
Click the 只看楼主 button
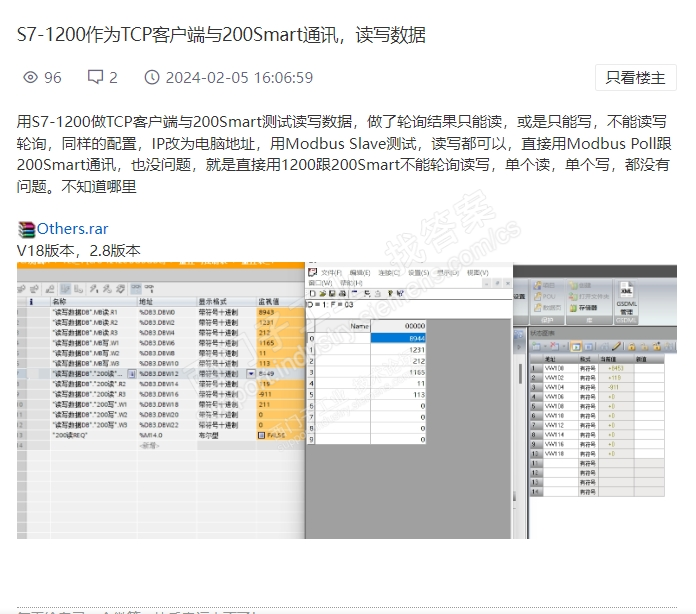coord(636,78)
